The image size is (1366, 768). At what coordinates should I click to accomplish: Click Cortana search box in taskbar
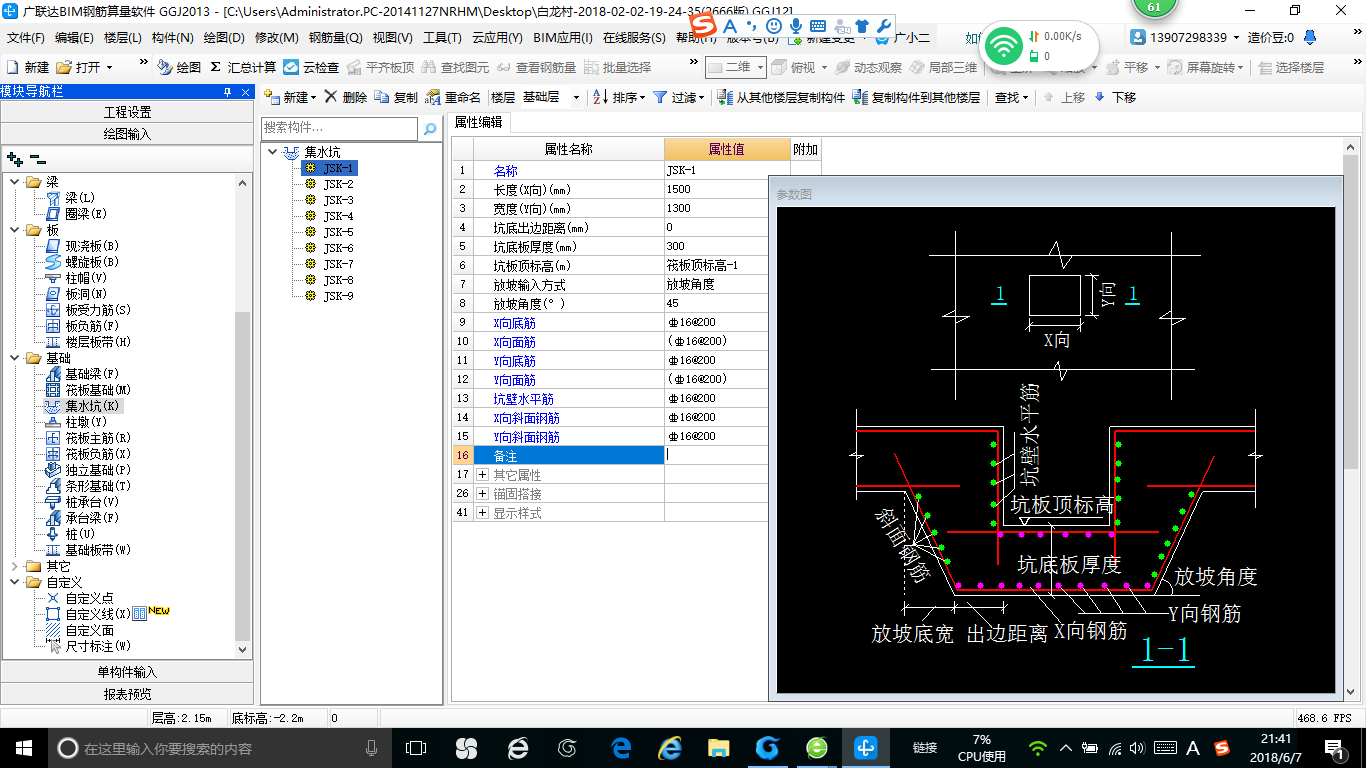220,747
